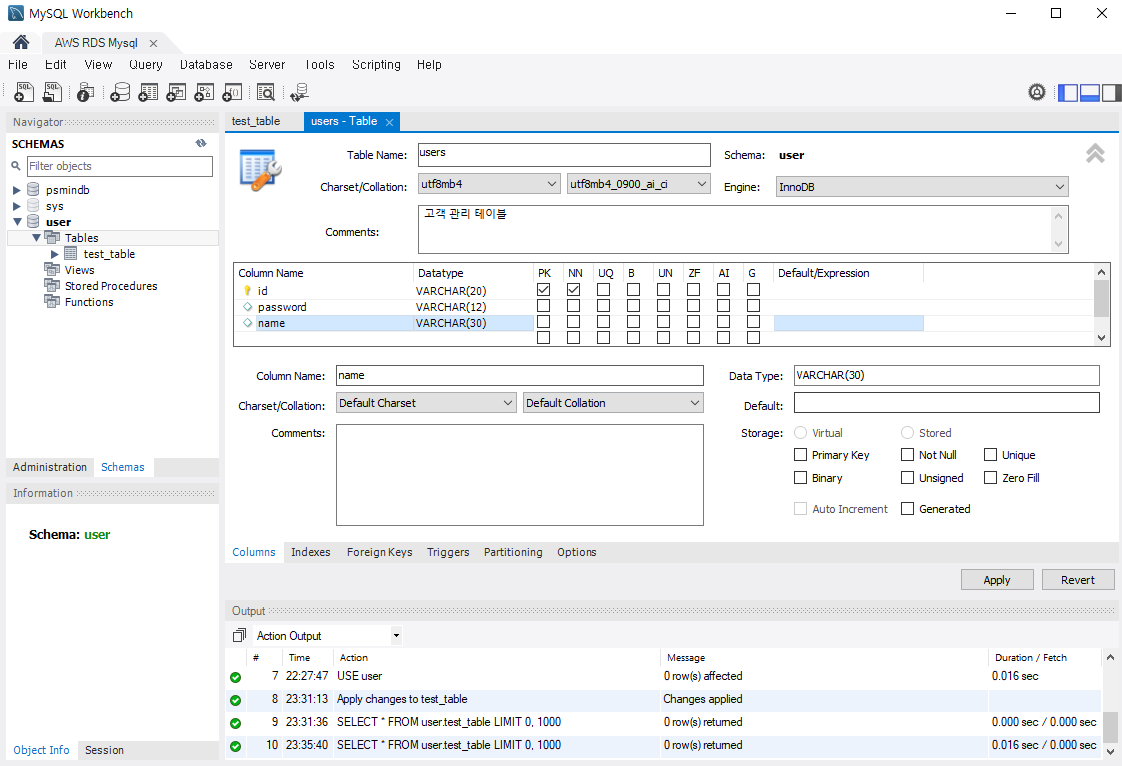
Task: Open the utf8mb4 charset dropdown
Action: click(489, 184)
